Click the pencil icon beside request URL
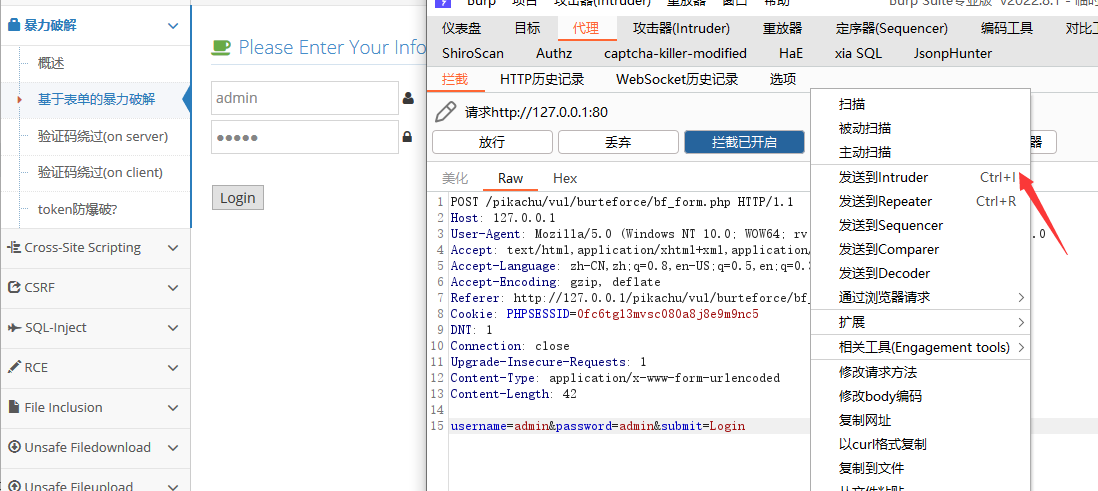Screen dimensions: 1098x491 (445, 112)
